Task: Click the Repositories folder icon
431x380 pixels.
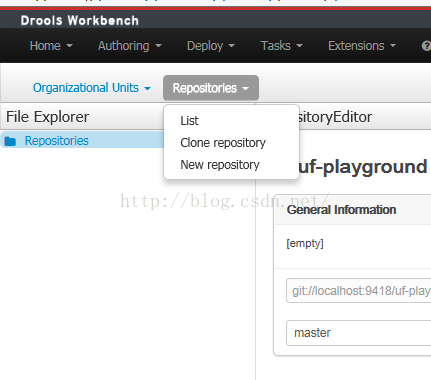Action: [10, 141]
